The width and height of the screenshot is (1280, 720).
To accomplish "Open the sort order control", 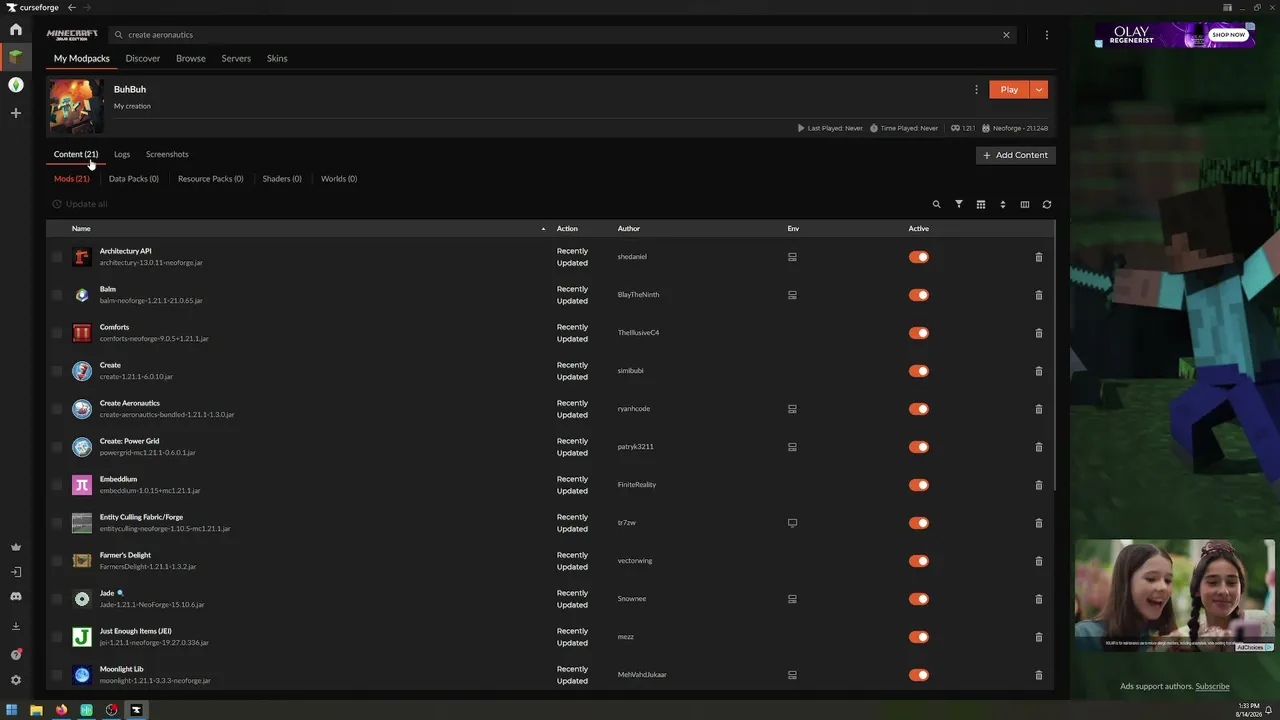I will (x=1003, y=205).
